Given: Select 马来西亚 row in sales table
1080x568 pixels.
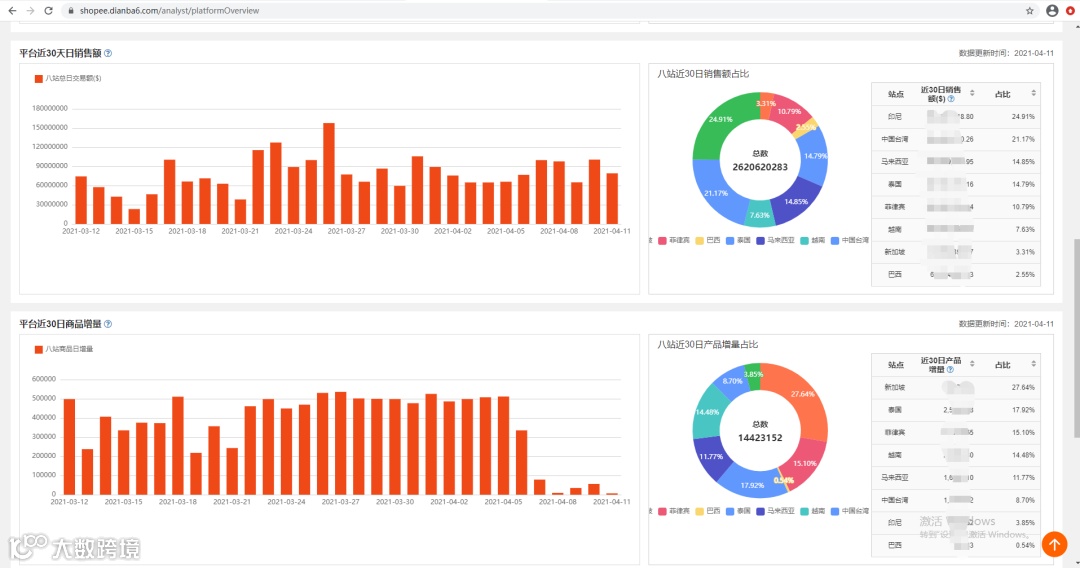Looking at the screenshot, I should (x=956, y=162).
